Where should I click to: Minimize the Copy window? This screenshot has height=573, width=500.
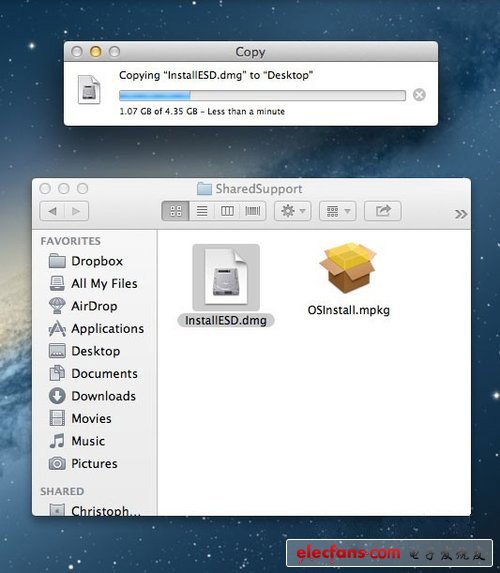pos(95,52)
